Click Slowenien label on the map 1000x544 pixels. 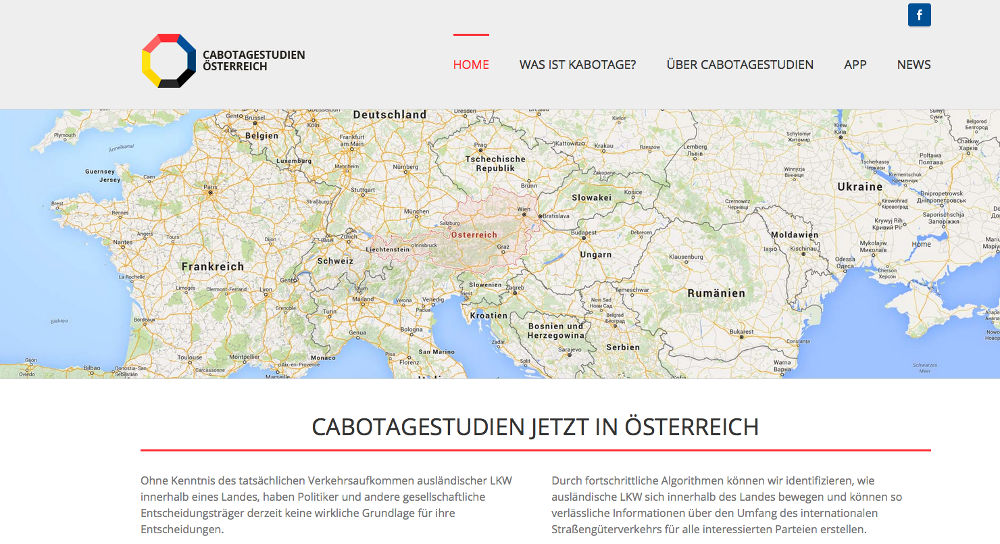click(485, 285)
